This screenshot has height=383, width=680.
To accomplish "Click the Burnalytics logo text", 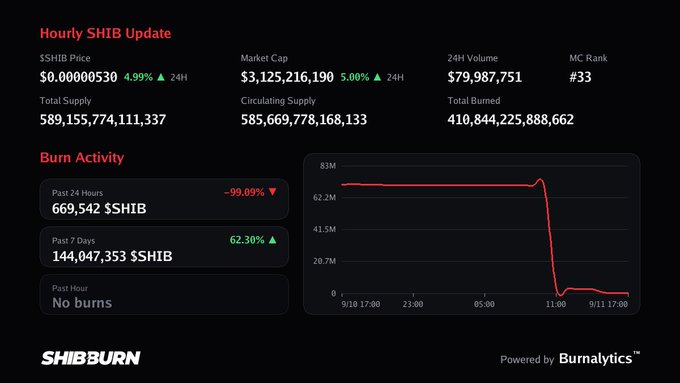I will (x=599, y=359).
